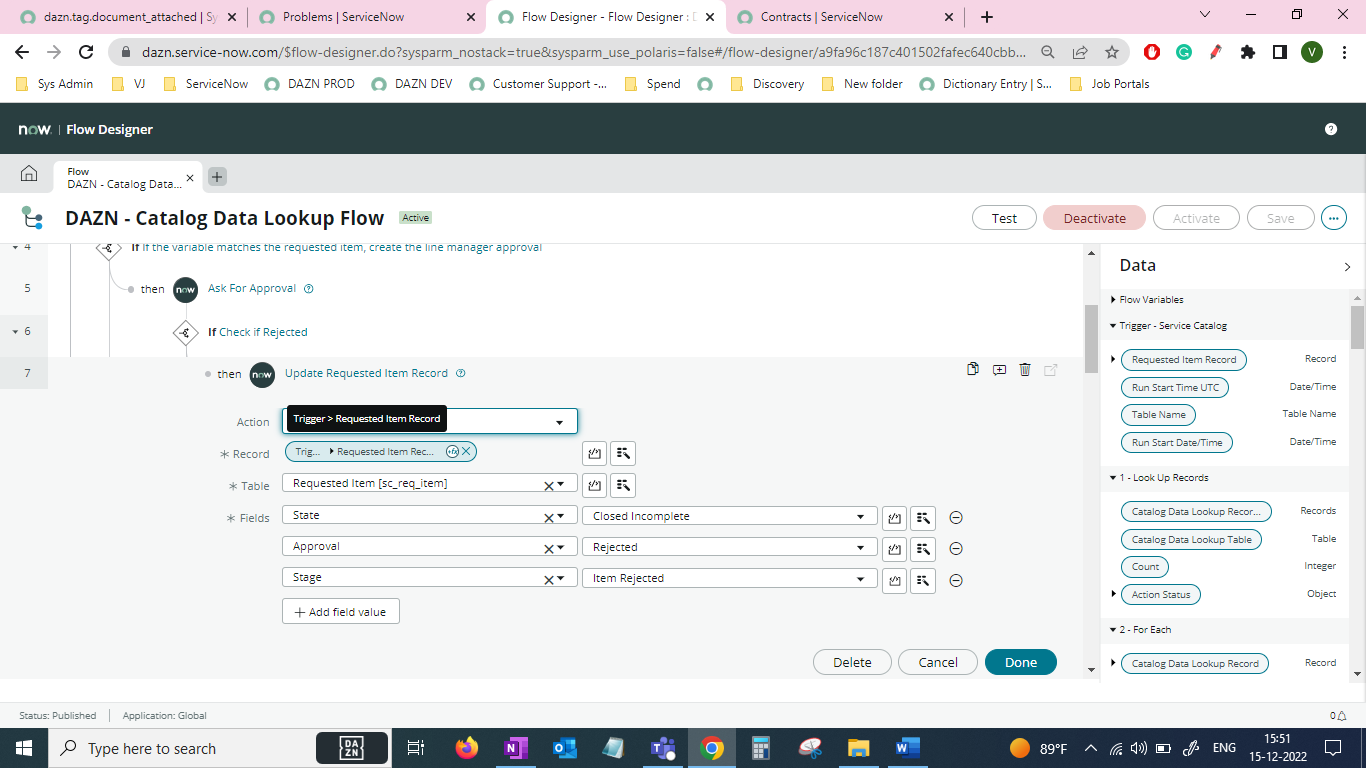Screen dimensions: 1366x768
Task: Collapse the 1 - Look Up Records section
Action: pyautogui.click(x=1114, y=478)
